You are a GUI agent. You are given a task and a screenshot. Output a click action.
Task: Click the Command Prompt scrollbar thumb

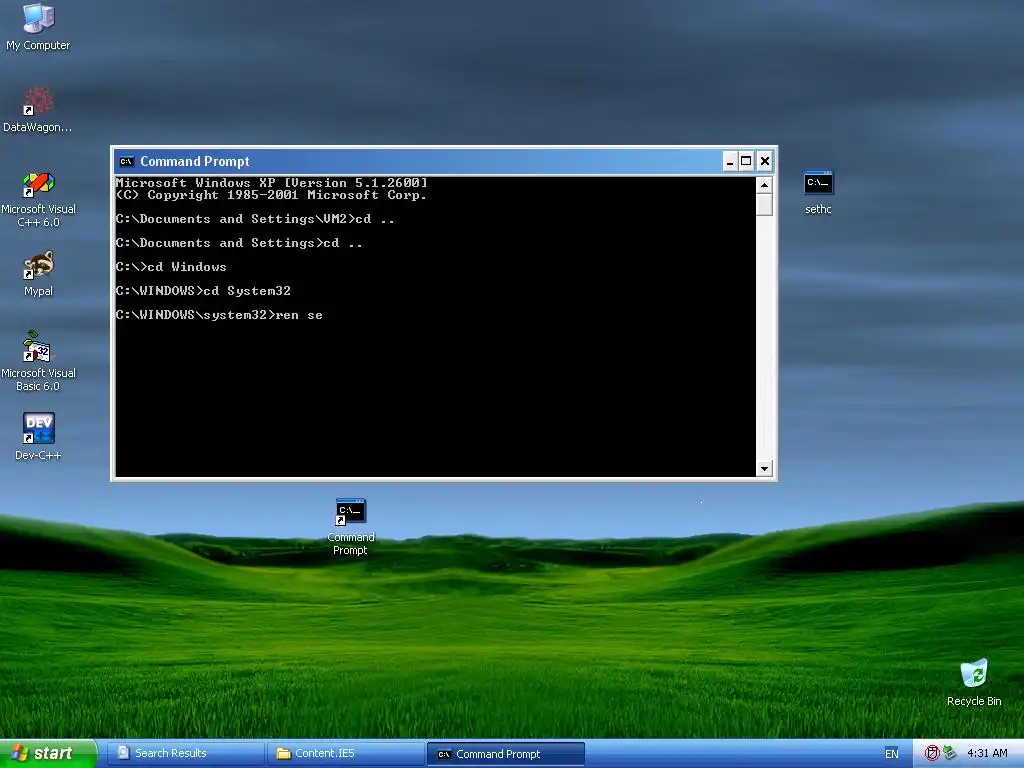764,204
